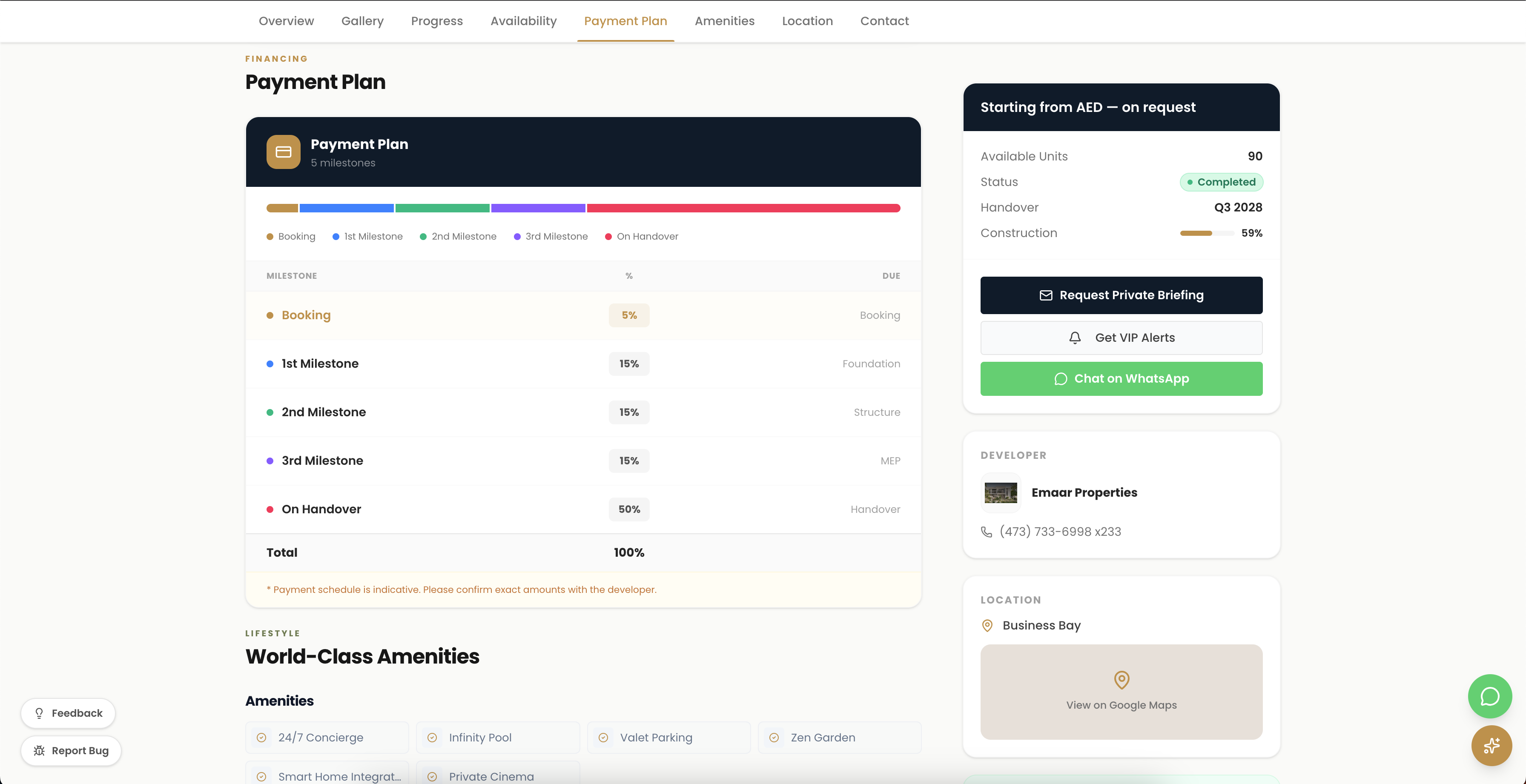The height and width of the screenshot is (784, 1526).
Task: Click the 5% badge in Booking row
Action: 629,316
